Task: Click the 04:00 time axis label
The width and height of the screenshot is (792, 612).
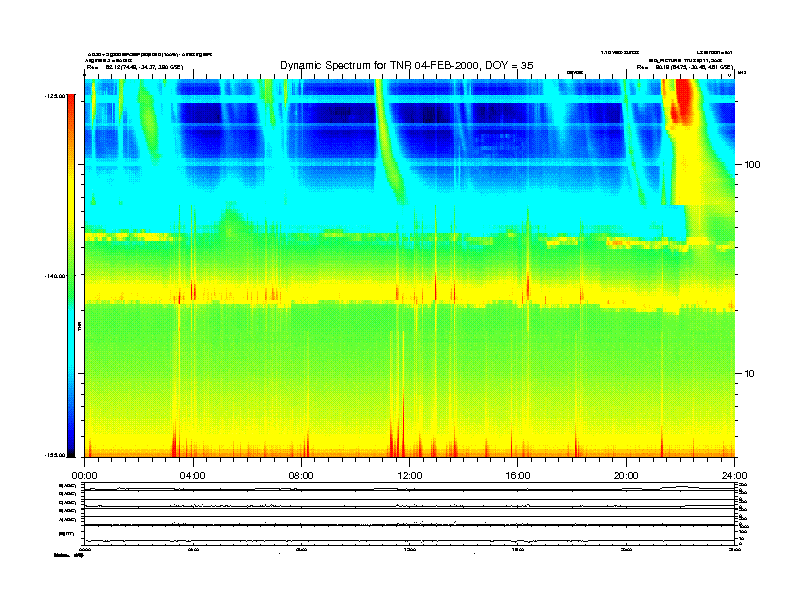Action: tap(193, 476)
